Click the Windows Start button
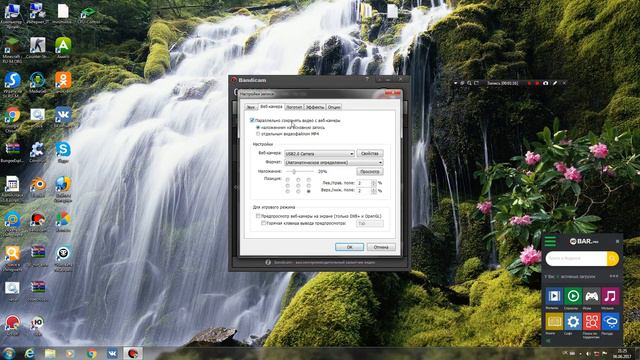640x360 pixels. click(9, 353)
